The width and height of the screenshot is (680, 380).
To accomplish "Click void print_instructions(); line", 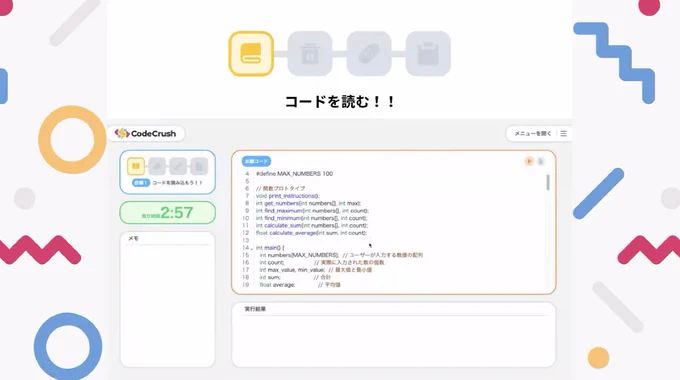I will tap(288, 196).
